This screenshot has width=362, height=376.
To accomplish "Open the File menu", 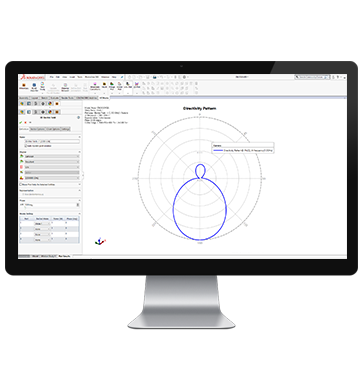I will pyautogui.click(x=52, y=77).
